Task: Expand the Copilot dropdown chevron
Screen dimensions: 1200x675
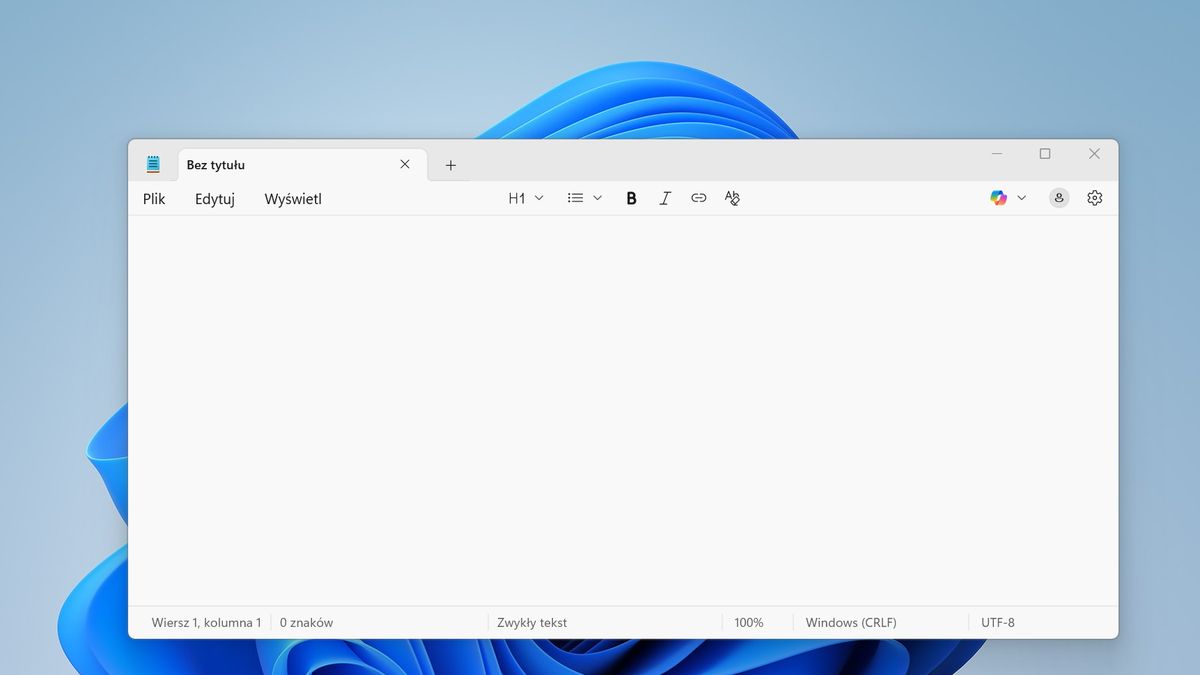Action: [1021, 198]
